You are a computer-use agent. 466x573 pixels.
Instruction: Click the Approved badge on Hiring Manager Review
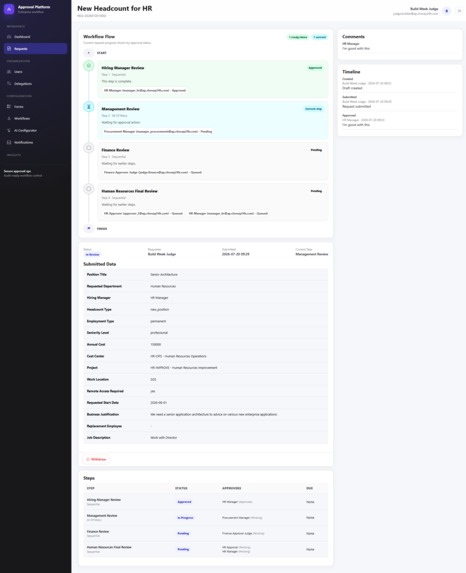coord(315,68)
